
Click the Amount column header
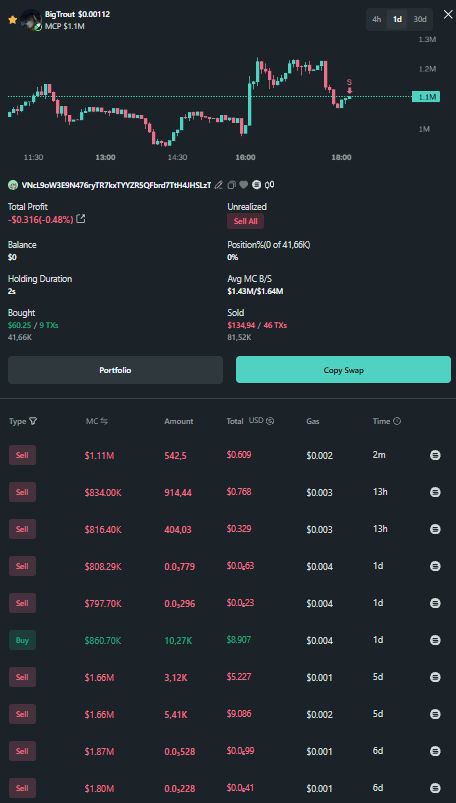(x=179, y=421)
